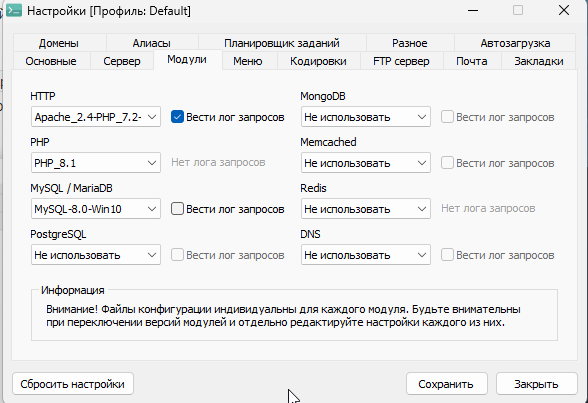The width and height of the screenshot is (588, 403).
Task: Switch to the Кодировки tab
Action: pyautogui.click(x=318, y=61)
